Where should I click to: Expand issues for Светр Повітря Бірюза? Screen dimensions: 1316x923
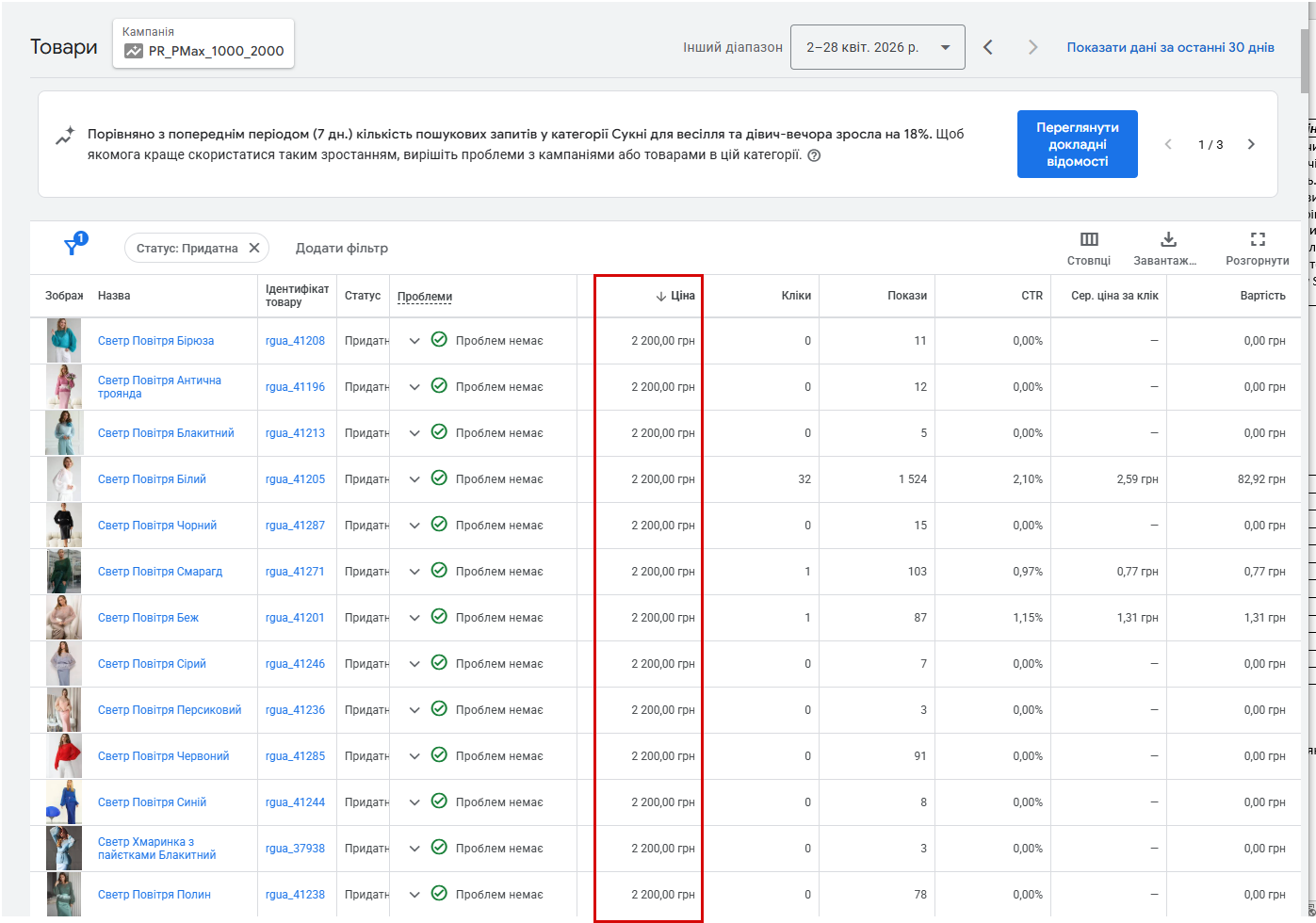tap(414, 341)
